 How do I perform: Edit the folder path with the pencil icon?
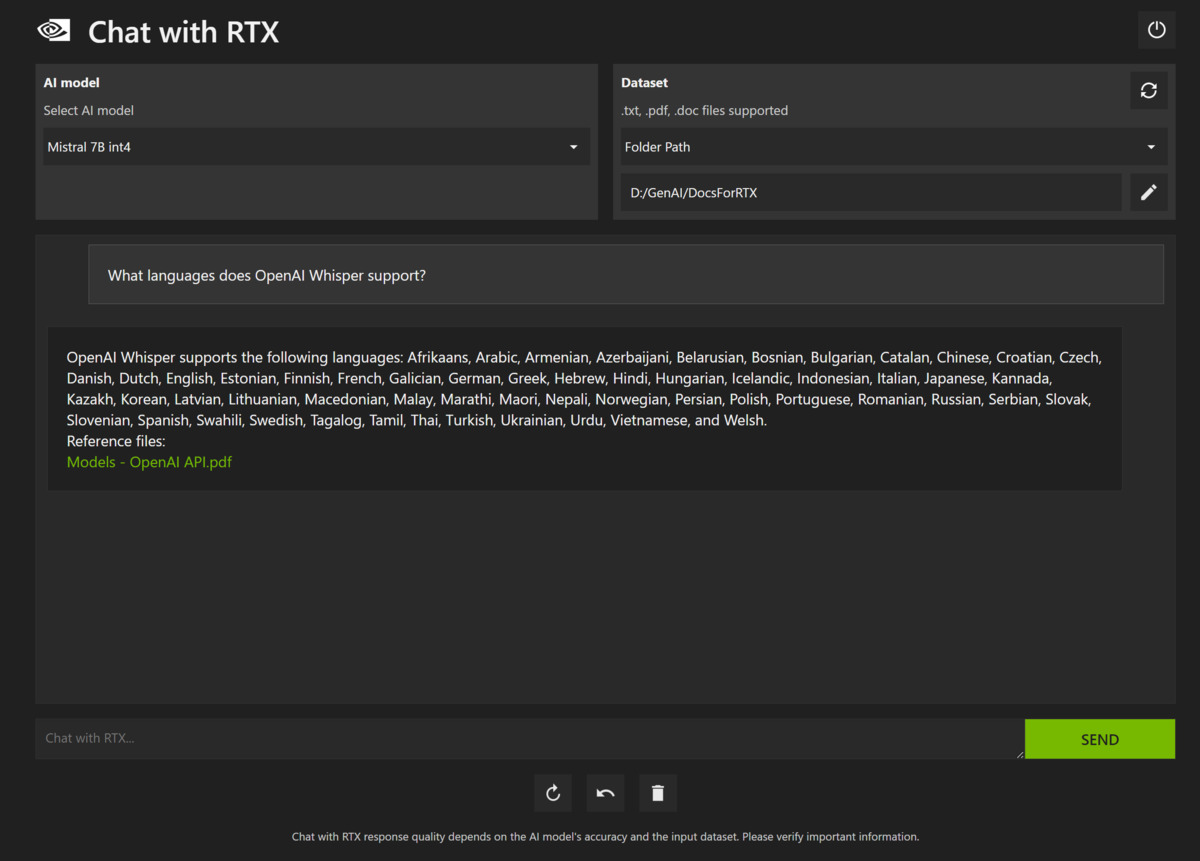point(1149,192)
